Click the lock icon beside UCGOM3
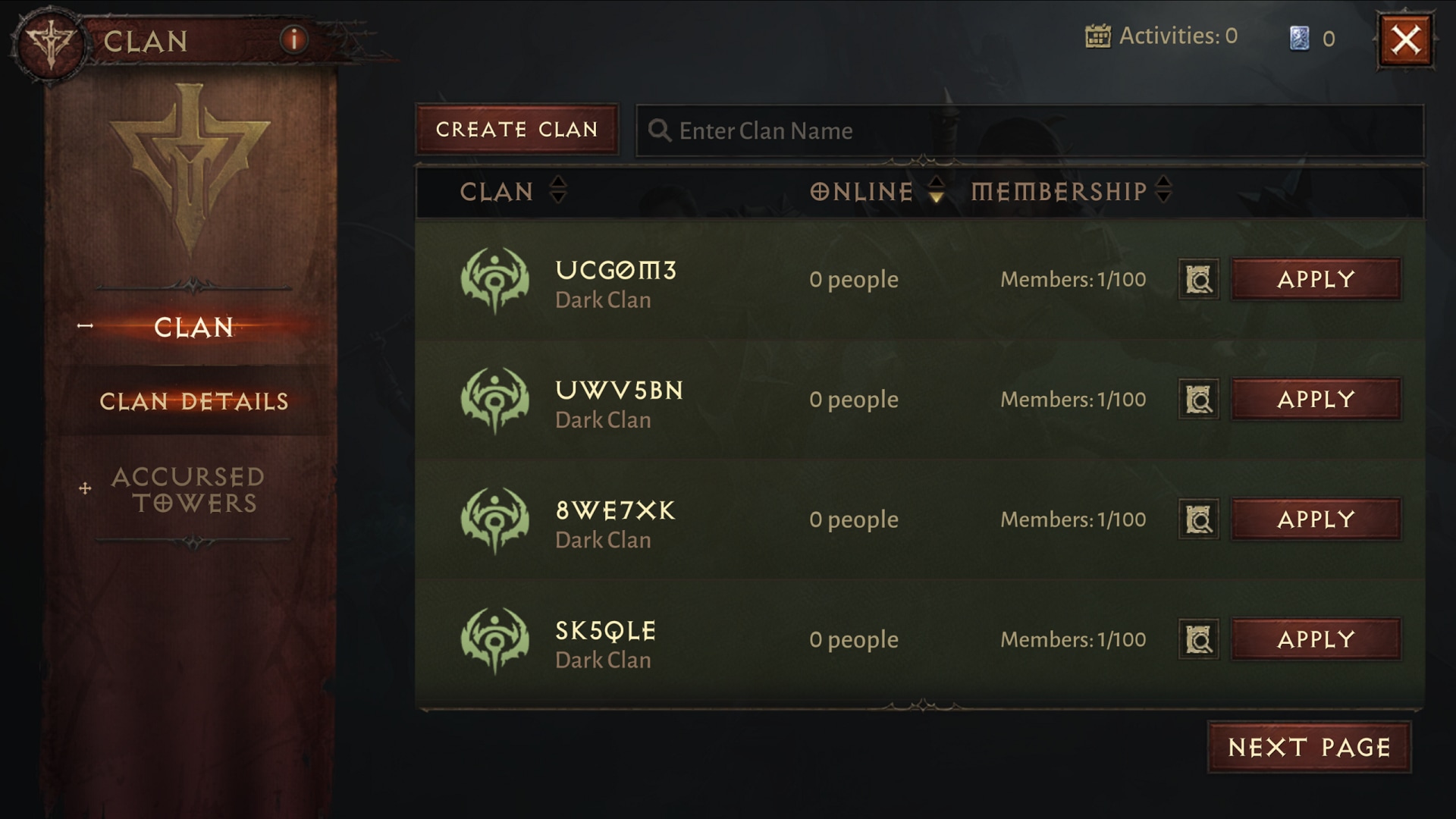1456x819 pixels. [1198, 278]
